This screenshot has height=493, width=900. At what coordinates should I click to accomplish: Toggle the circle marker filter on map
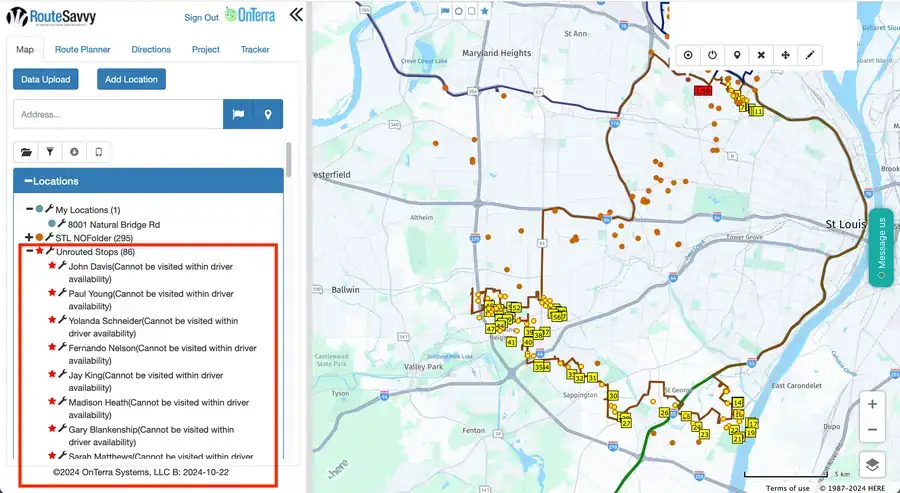click(x=459, y=11)
